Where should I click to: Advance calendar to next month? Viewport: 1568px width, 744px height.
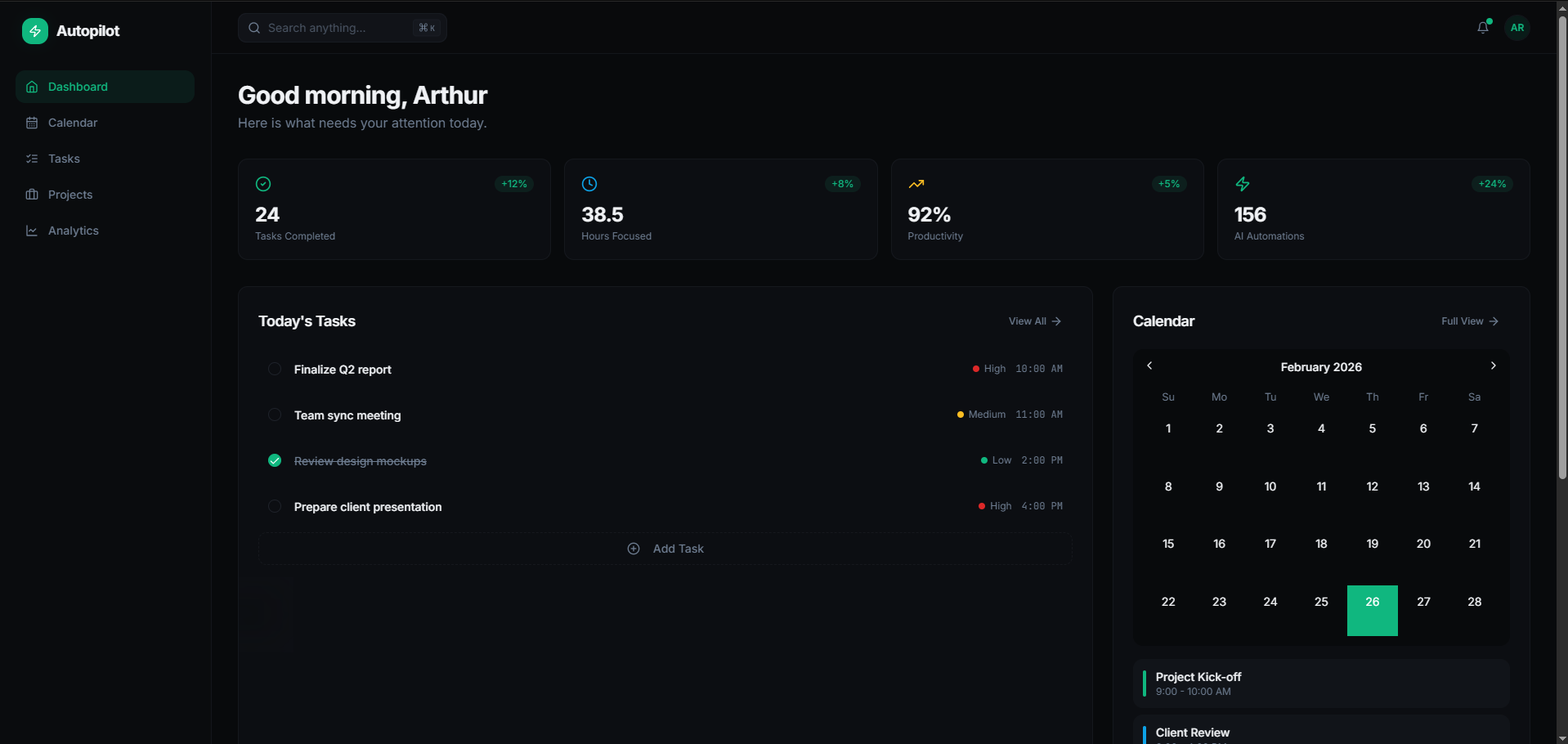point(1493,365)
